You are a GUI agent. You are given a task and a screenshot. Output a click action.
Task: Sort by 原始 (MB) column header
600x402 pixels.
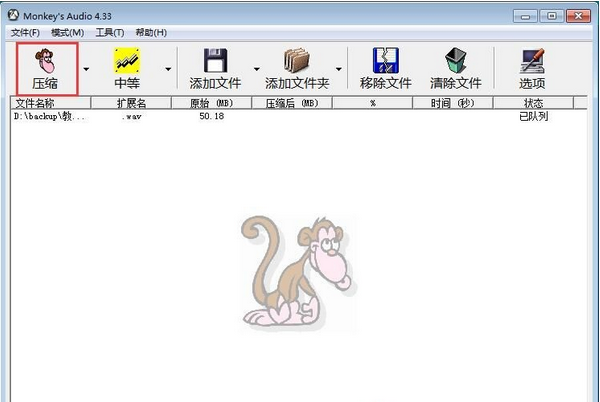(x=212, y=103)
